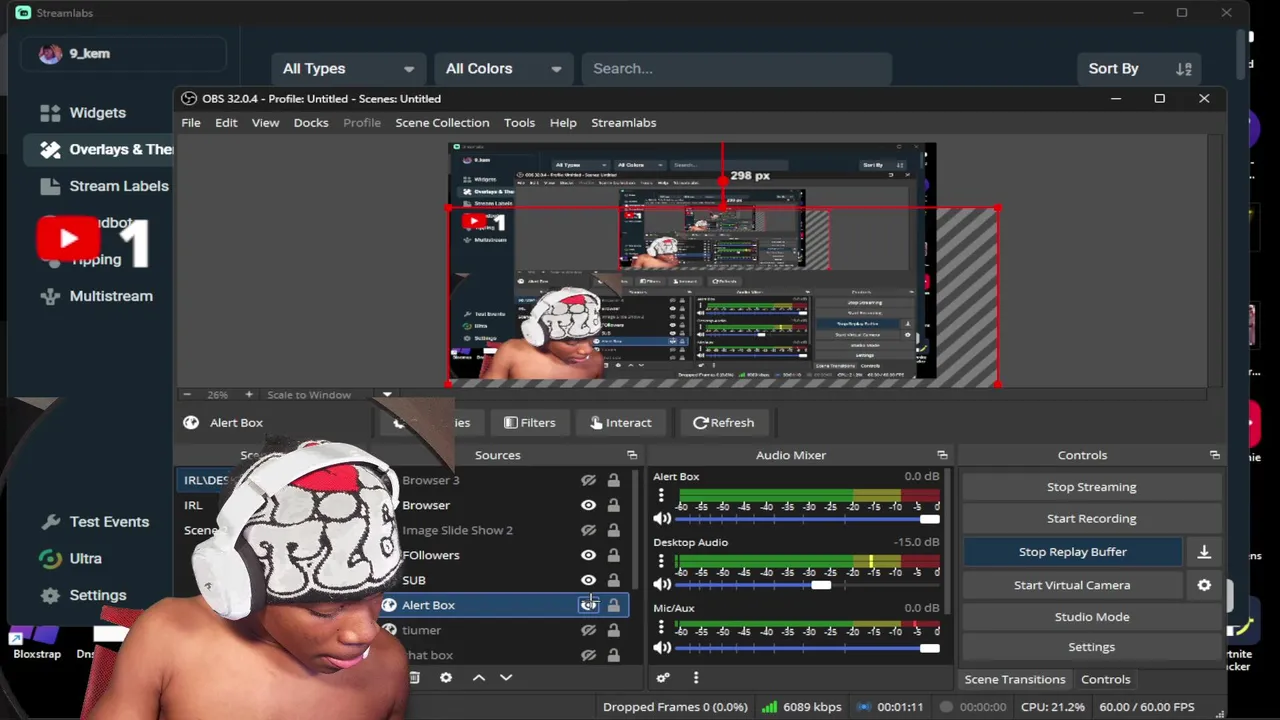Click Start Recording button

1092,519
